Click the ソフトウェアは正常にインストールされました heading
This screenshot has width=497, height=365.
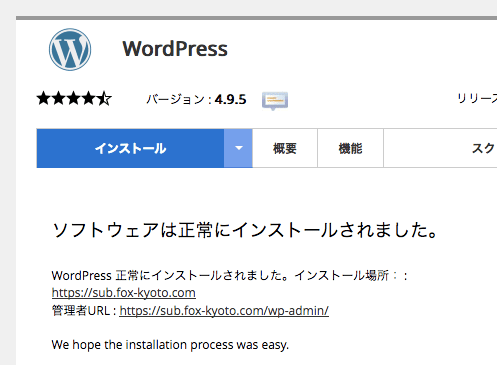pyautogui.click(x=245, y=230)
